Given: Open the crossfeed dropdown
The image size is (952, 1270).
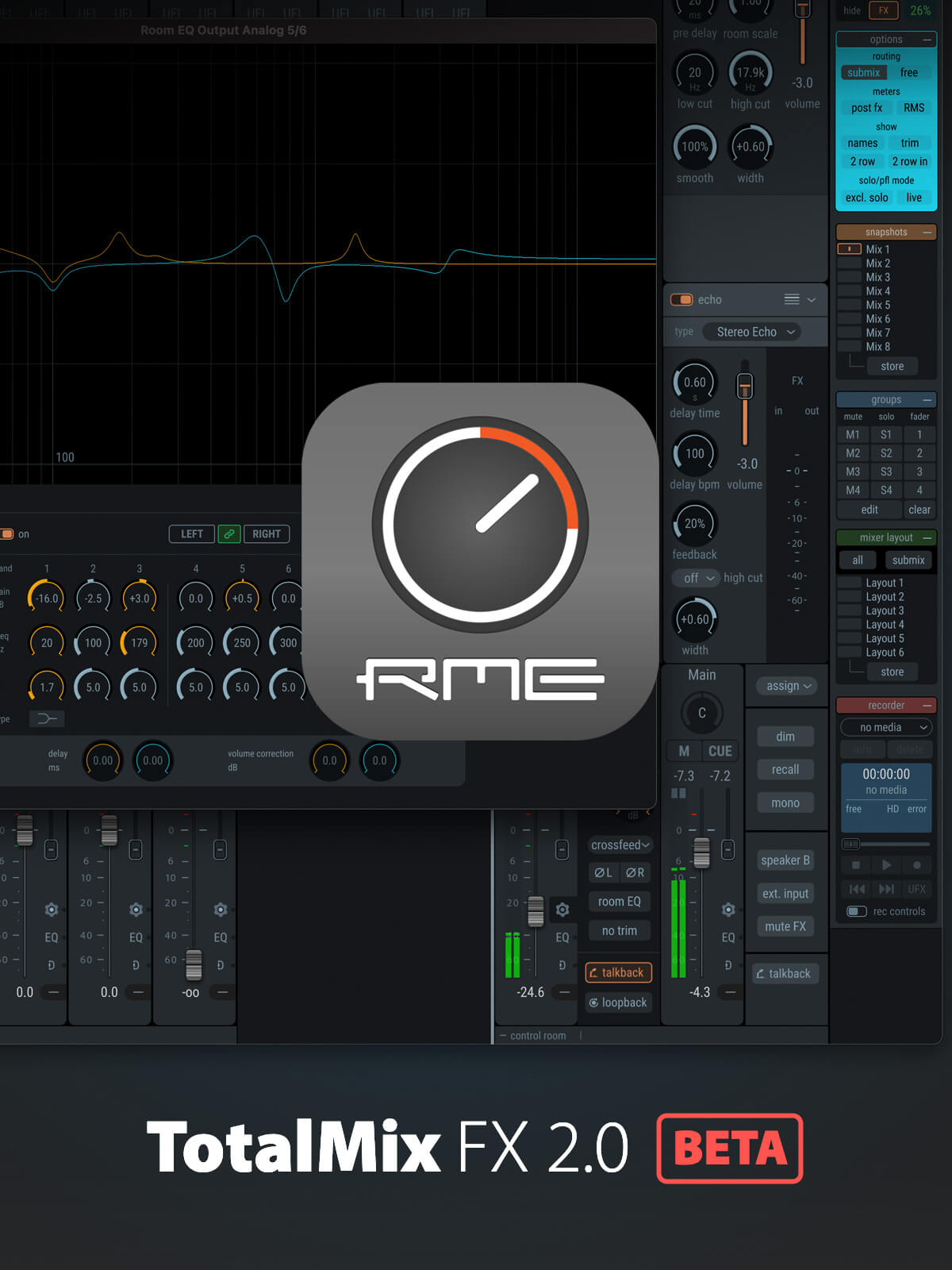Looking at the screenshot, I should coord(620,845).
